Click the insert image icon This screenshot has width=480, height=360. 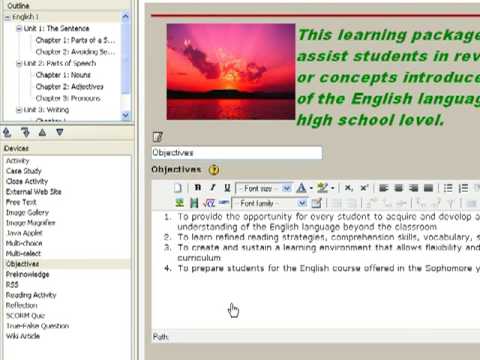[180, 203]
